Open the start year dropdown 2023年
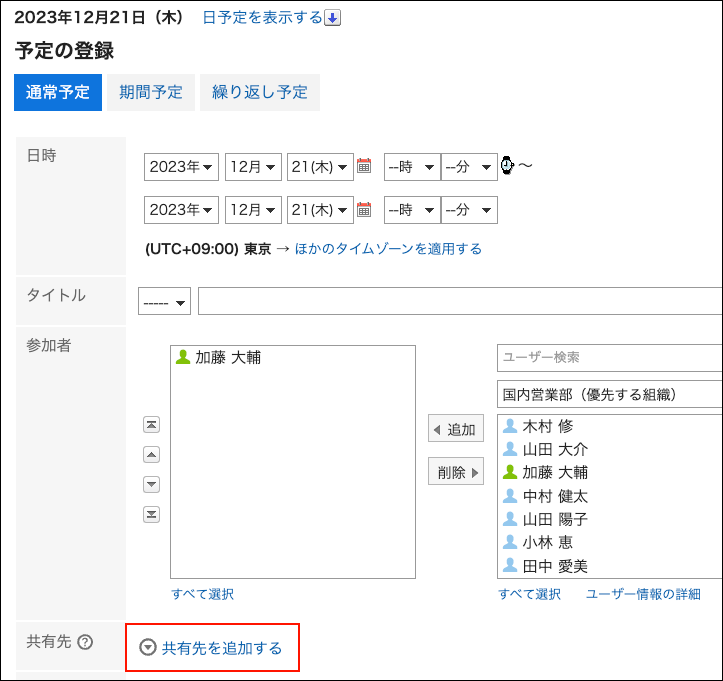The width and height of the screenshot is (723, 681). (181, 167)
